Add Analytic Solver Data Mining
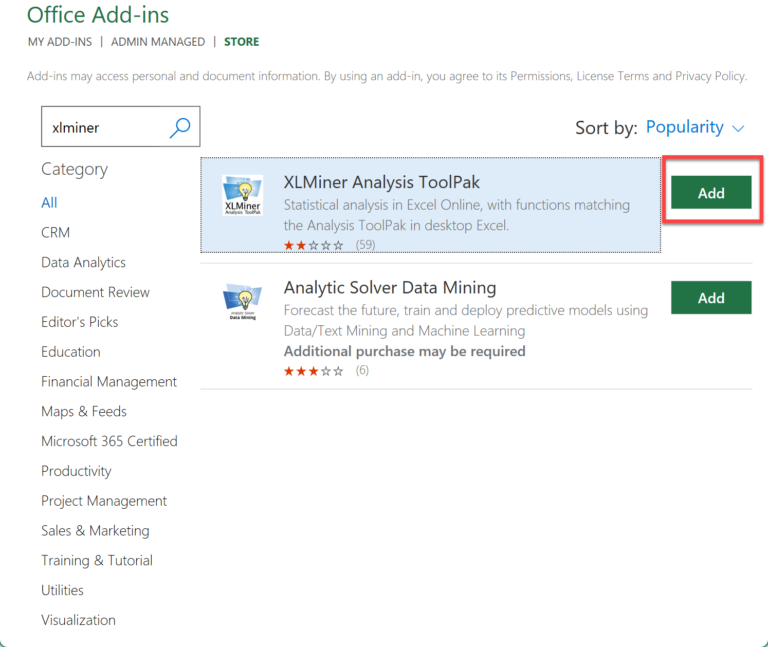768x647 pixels. pyautogui.click(x=711, y=298)
